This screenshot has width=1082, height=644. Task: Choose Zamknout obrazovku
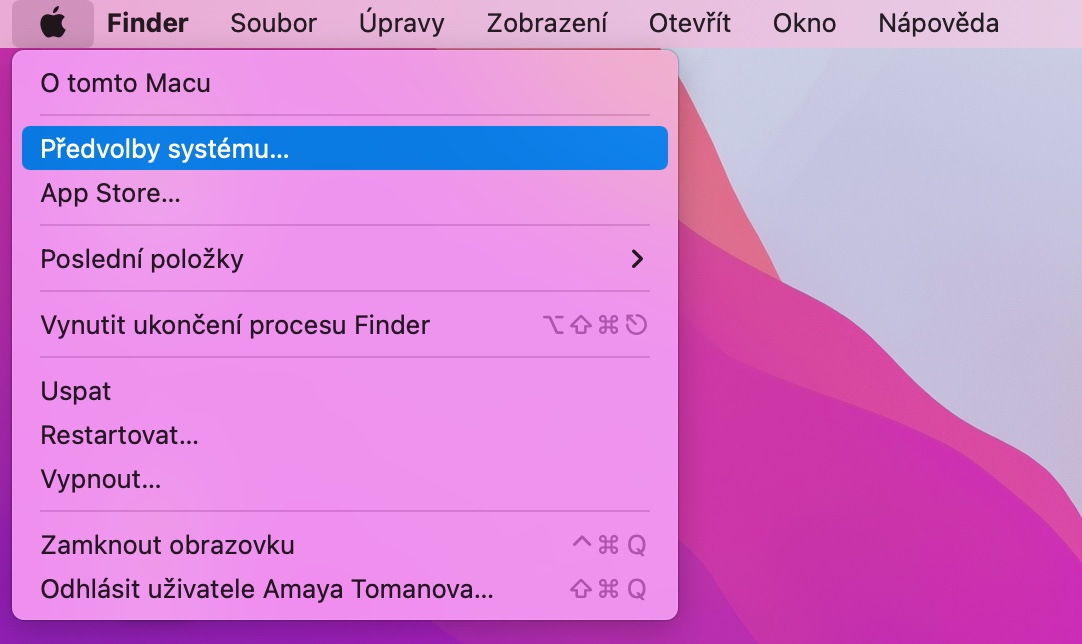pyautogui.click(x=167, y=545)
